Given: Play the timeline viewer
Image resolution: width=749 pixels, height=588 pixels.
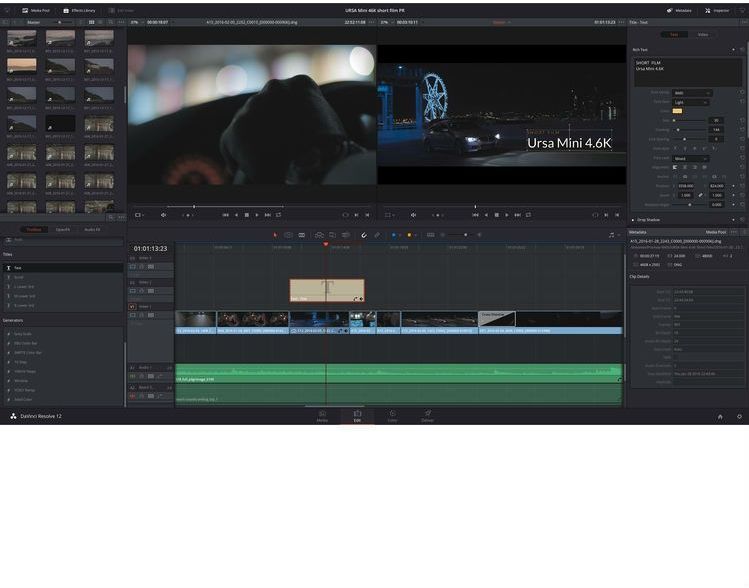Looking at the screenshot, I should point(507,215).
